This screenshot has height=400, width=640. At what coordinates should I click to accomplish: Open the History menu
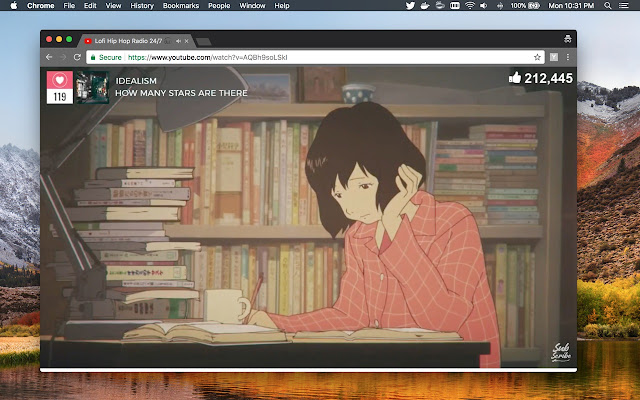[142, 6]
